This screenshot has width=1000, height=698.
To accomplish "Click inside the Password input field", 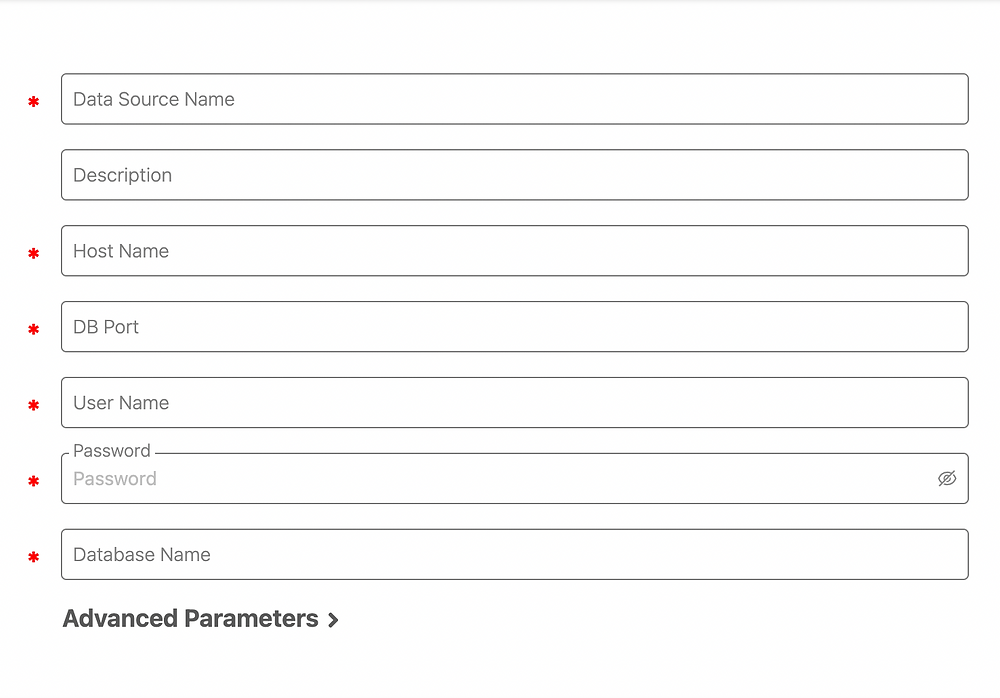I will 500,479.
